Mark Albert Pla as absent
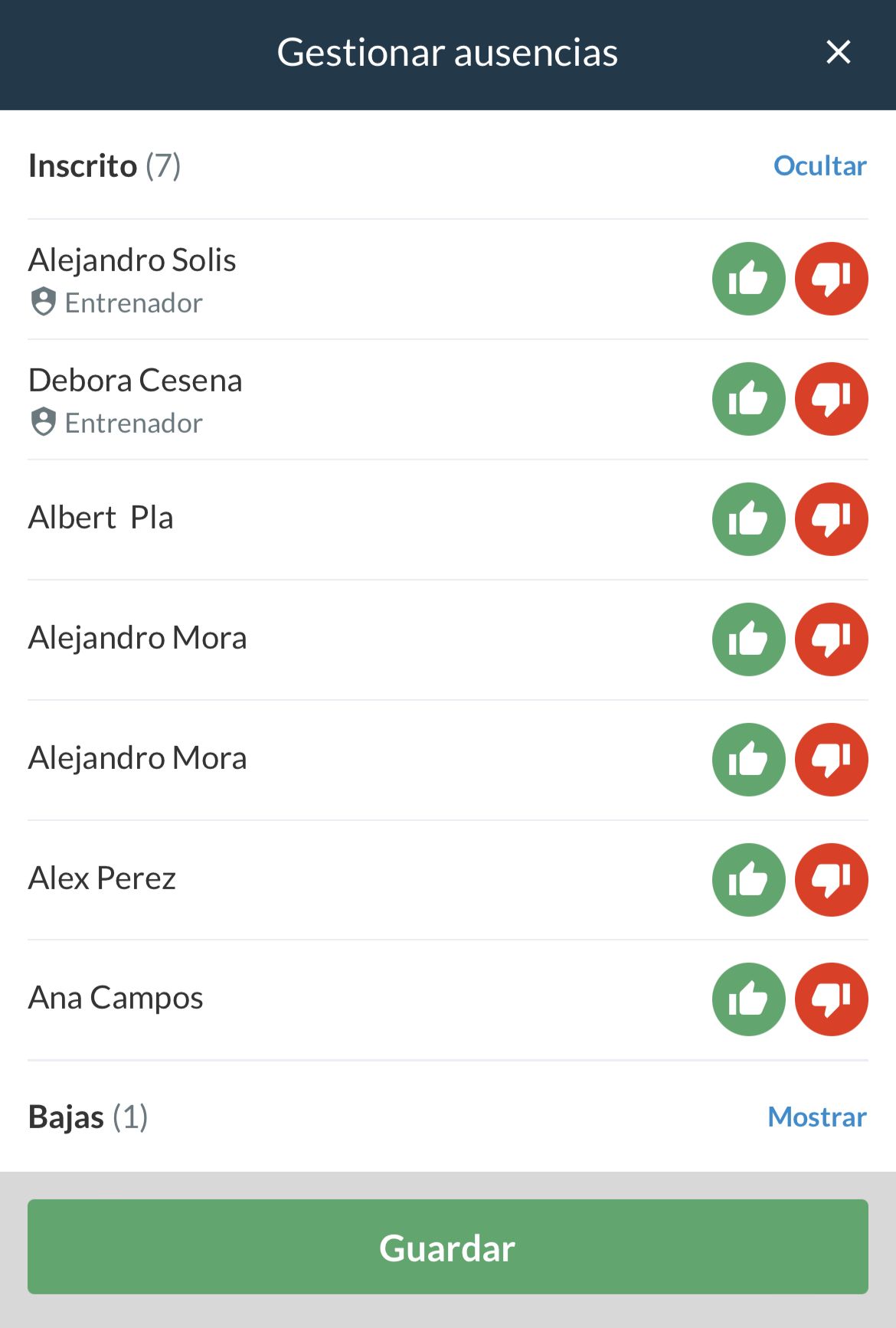This screenshot has height=1328, width=896. pos(831,519)
